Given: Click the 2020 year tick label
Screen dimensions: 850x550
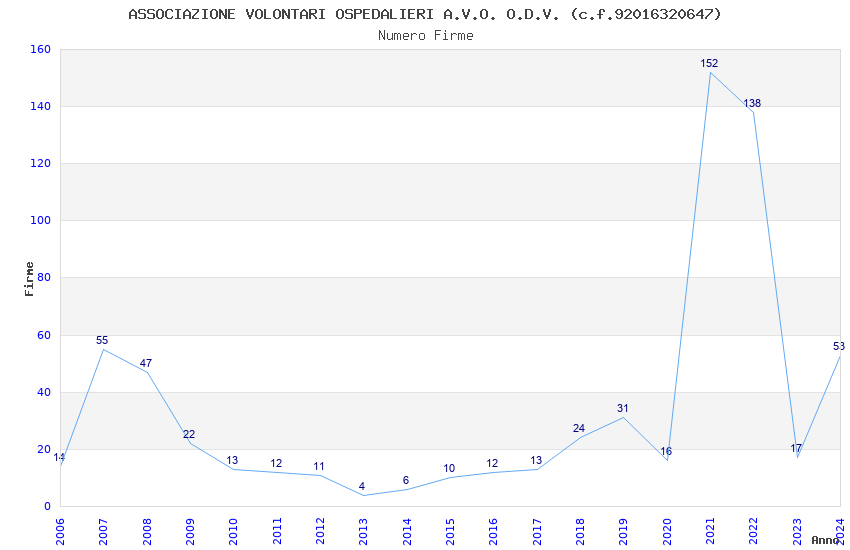Looking at the screenshot, I should click(667, 532).
